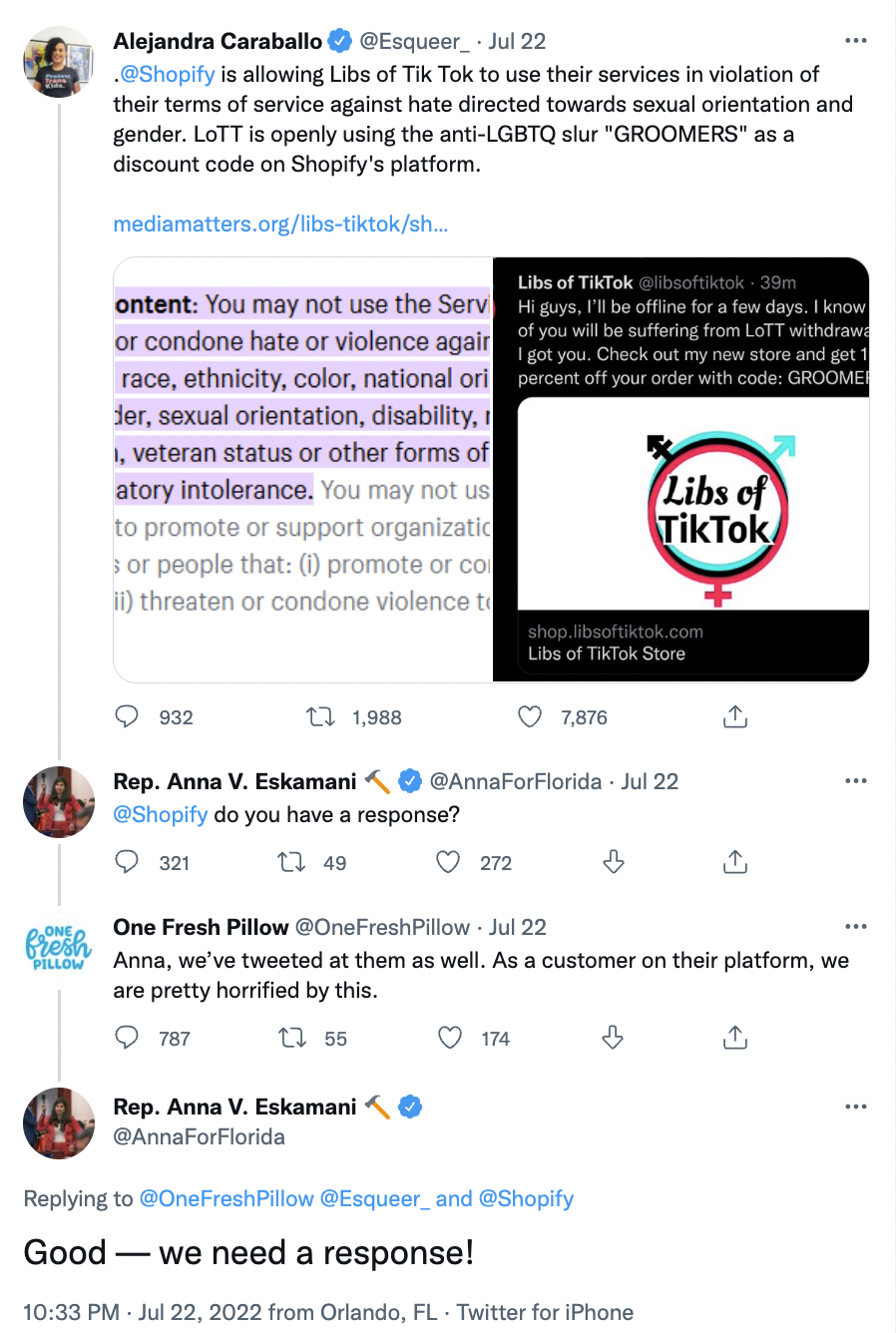Viewport: 896px width, 1333px height.
Task: Open One Fresh Pillow's profile avatar
Action: coord(59,947)
